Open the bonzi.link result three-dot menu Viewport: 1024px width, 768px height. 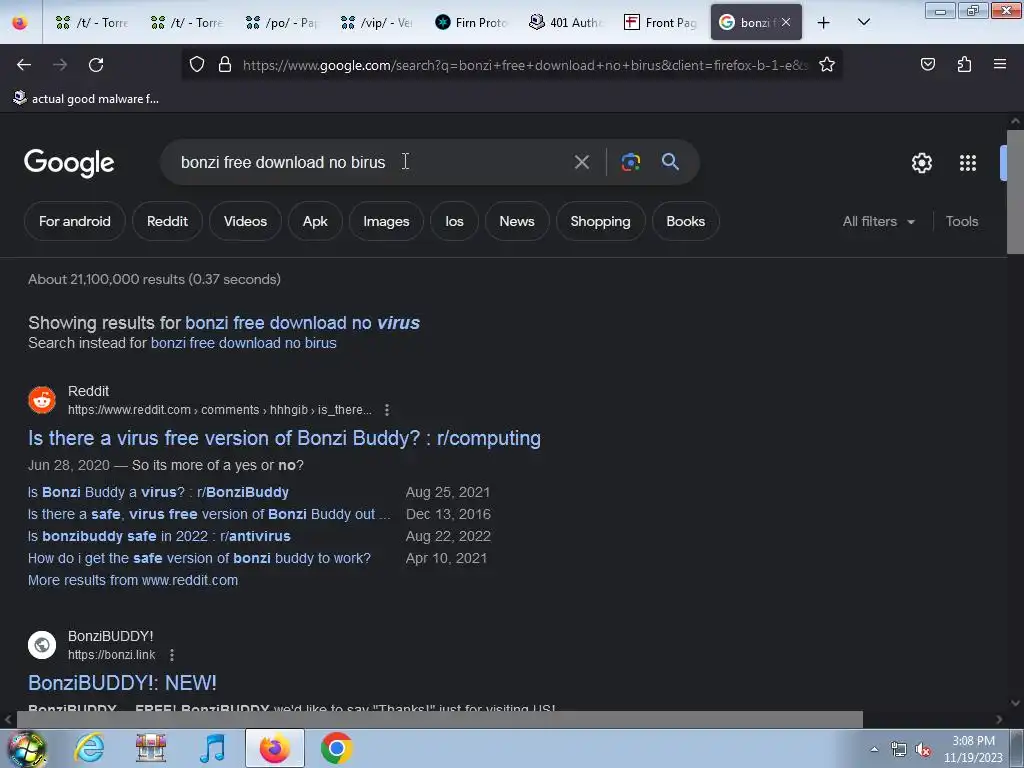click(x=172, y=654)
